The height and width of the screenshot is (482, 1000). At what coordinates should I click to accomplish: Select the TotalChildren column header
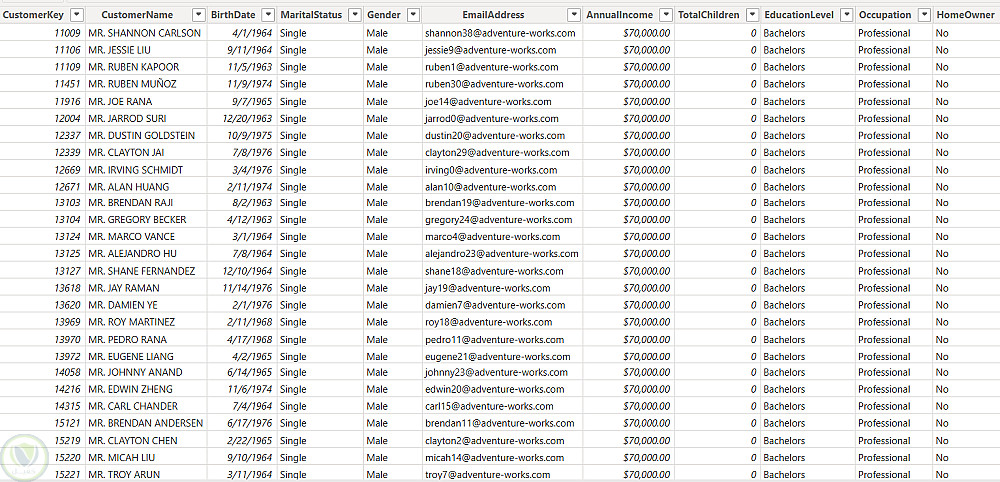(x=709, y=15)
